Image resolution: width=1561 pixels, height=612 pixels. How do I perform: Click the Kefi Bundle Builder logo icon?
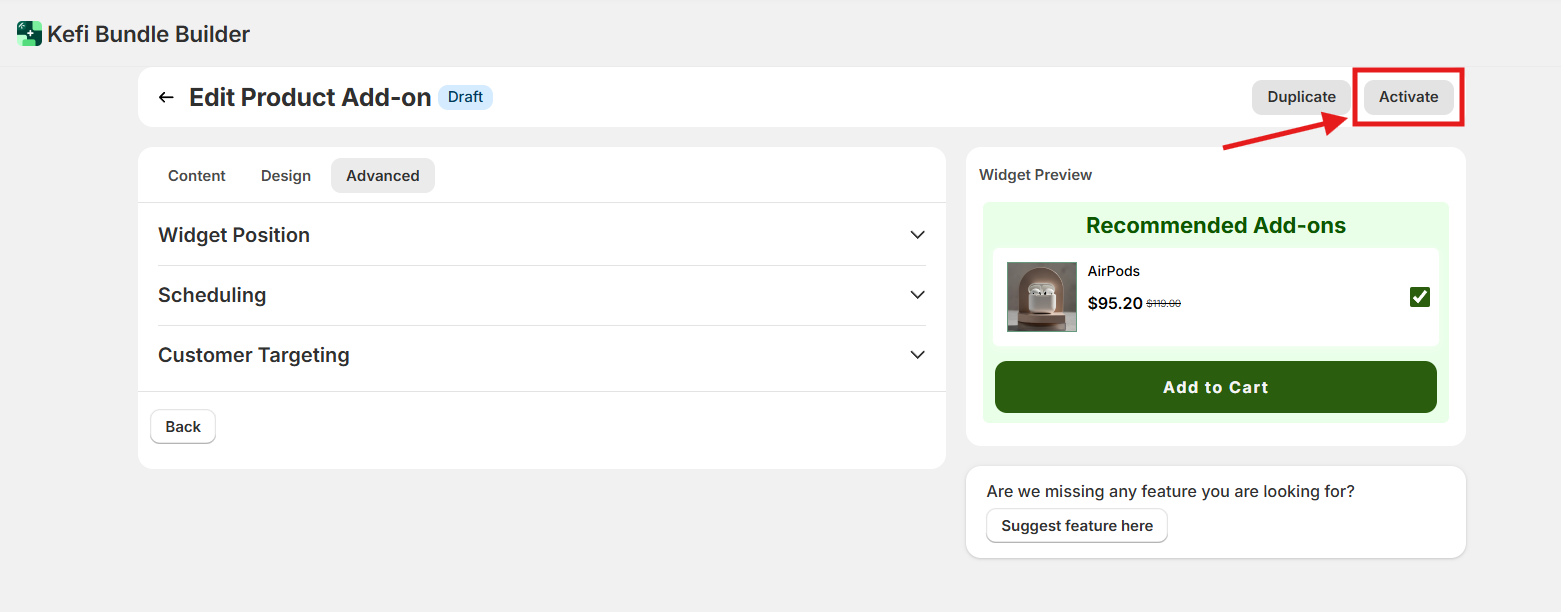pos(29,34)
